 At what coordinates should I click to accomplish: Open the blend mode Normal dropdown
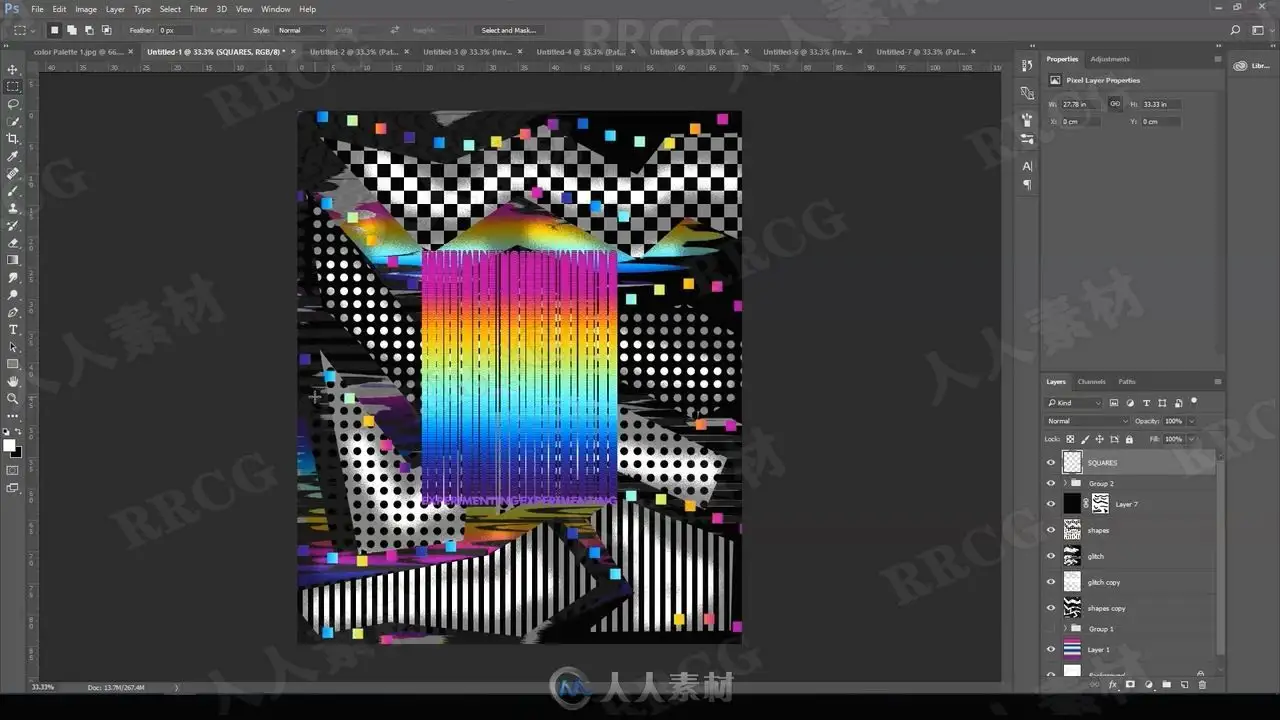coord(1087,421)
